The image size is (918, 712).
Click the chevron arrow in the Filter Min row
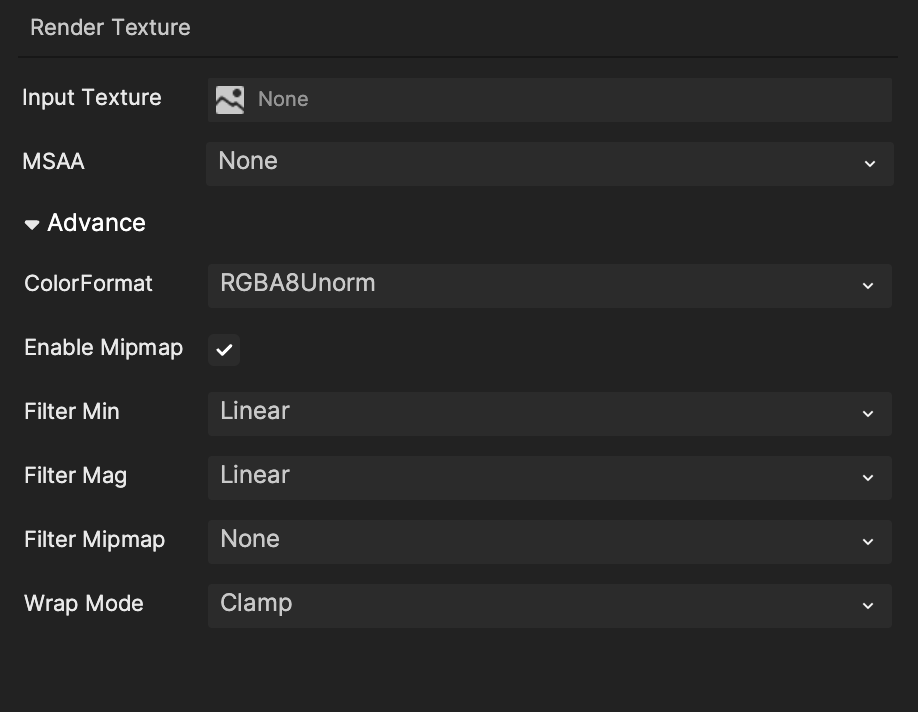pos(868,414)
